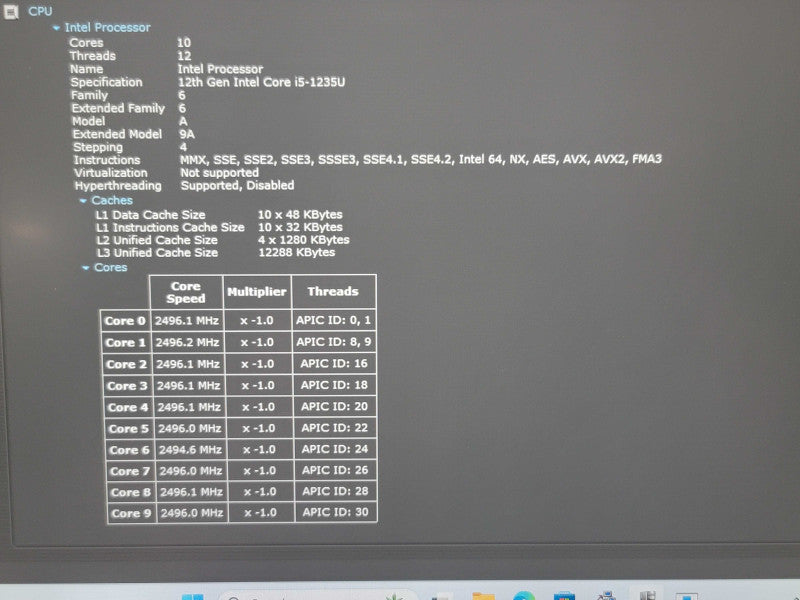Click the APIC ID: 8, 9 cell
The height and width of the screenshot is (600, 800).
click(334, 342)
